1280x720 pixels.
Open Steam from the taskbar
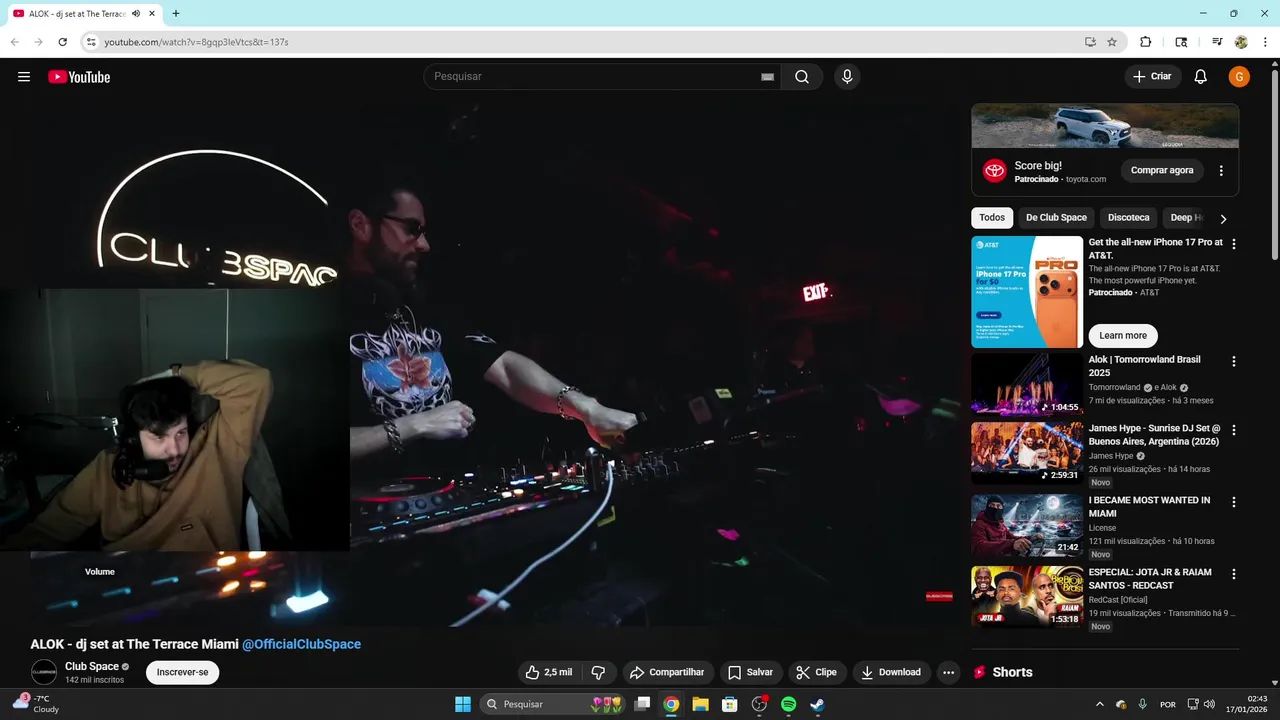(817, 704)
